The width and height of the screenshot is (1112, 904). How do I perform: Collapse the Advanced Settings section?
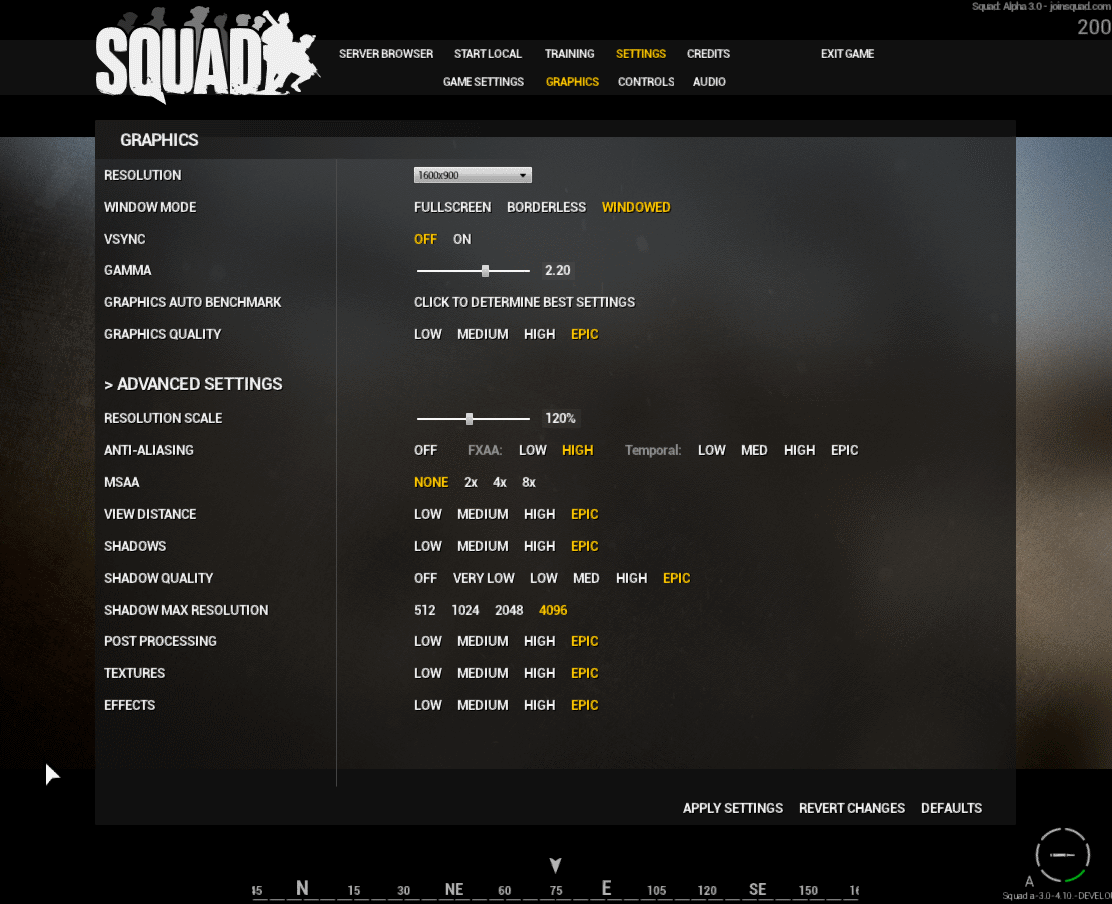(193, 384)
